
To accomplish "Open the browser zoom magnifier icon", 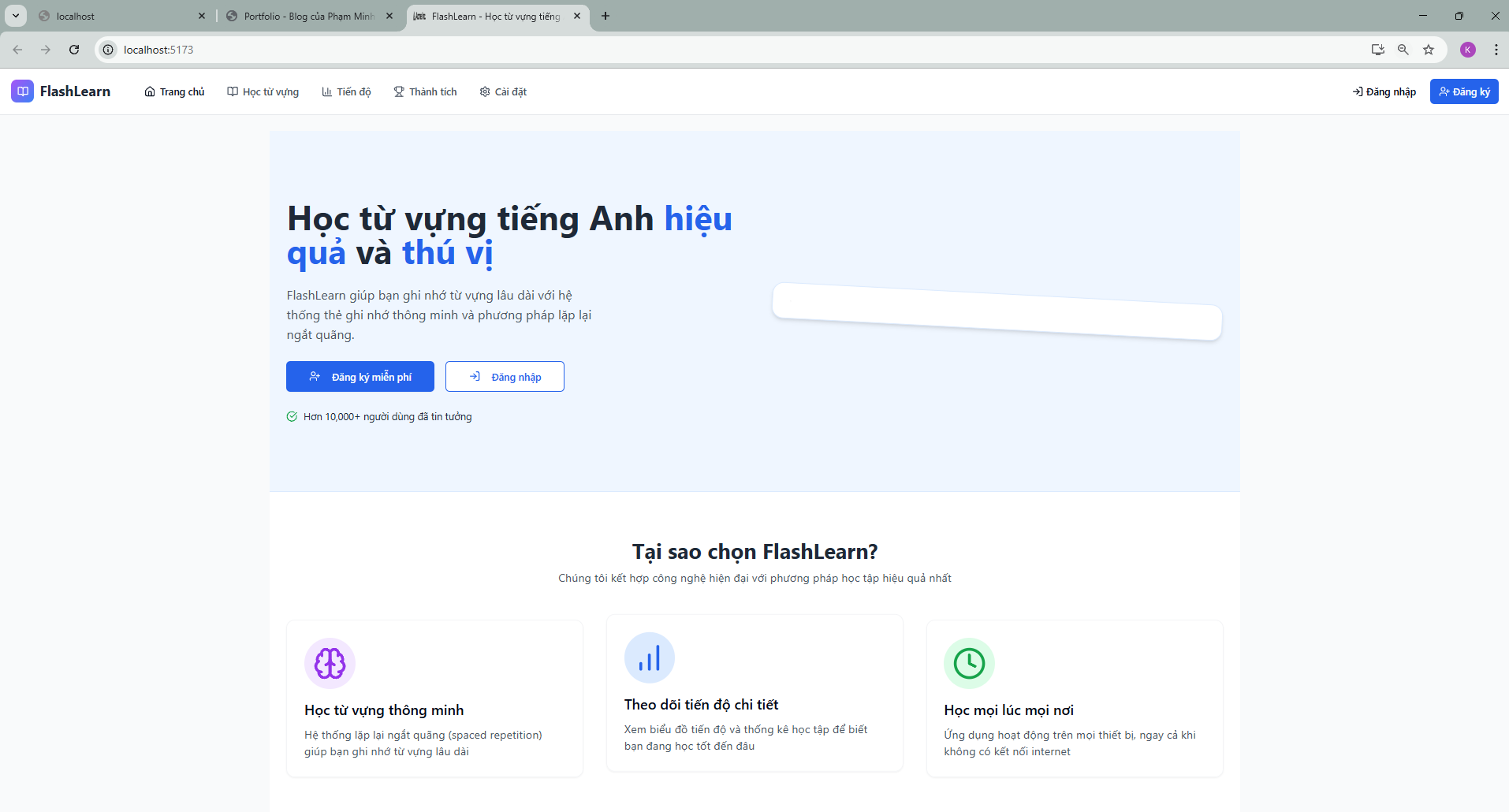I will [1403, 50].
